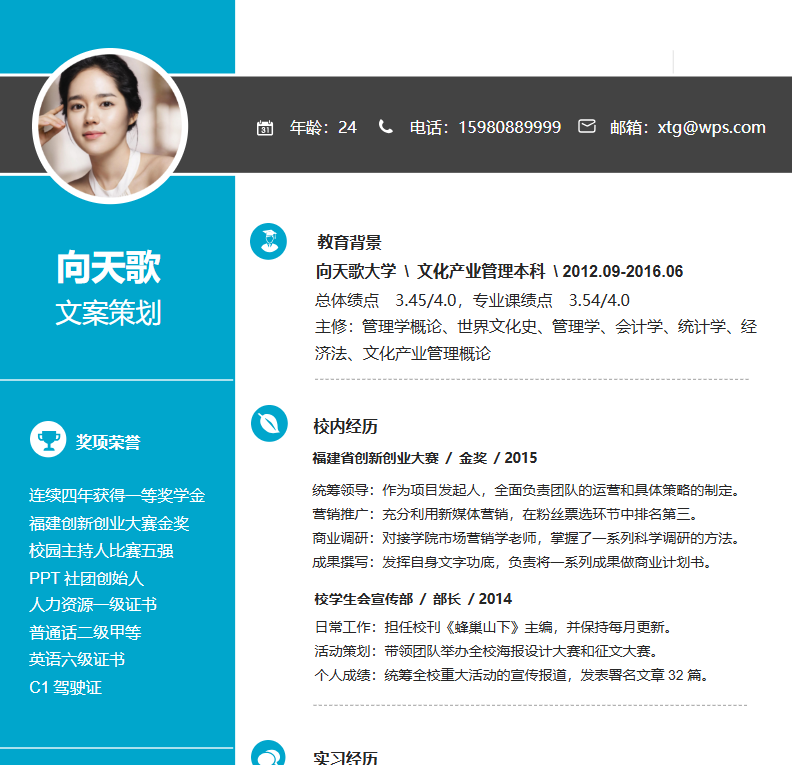792x765 pixels.
Task: Click the trophy icon beside 奖项荣誉
Action: (x=48, y=439)
